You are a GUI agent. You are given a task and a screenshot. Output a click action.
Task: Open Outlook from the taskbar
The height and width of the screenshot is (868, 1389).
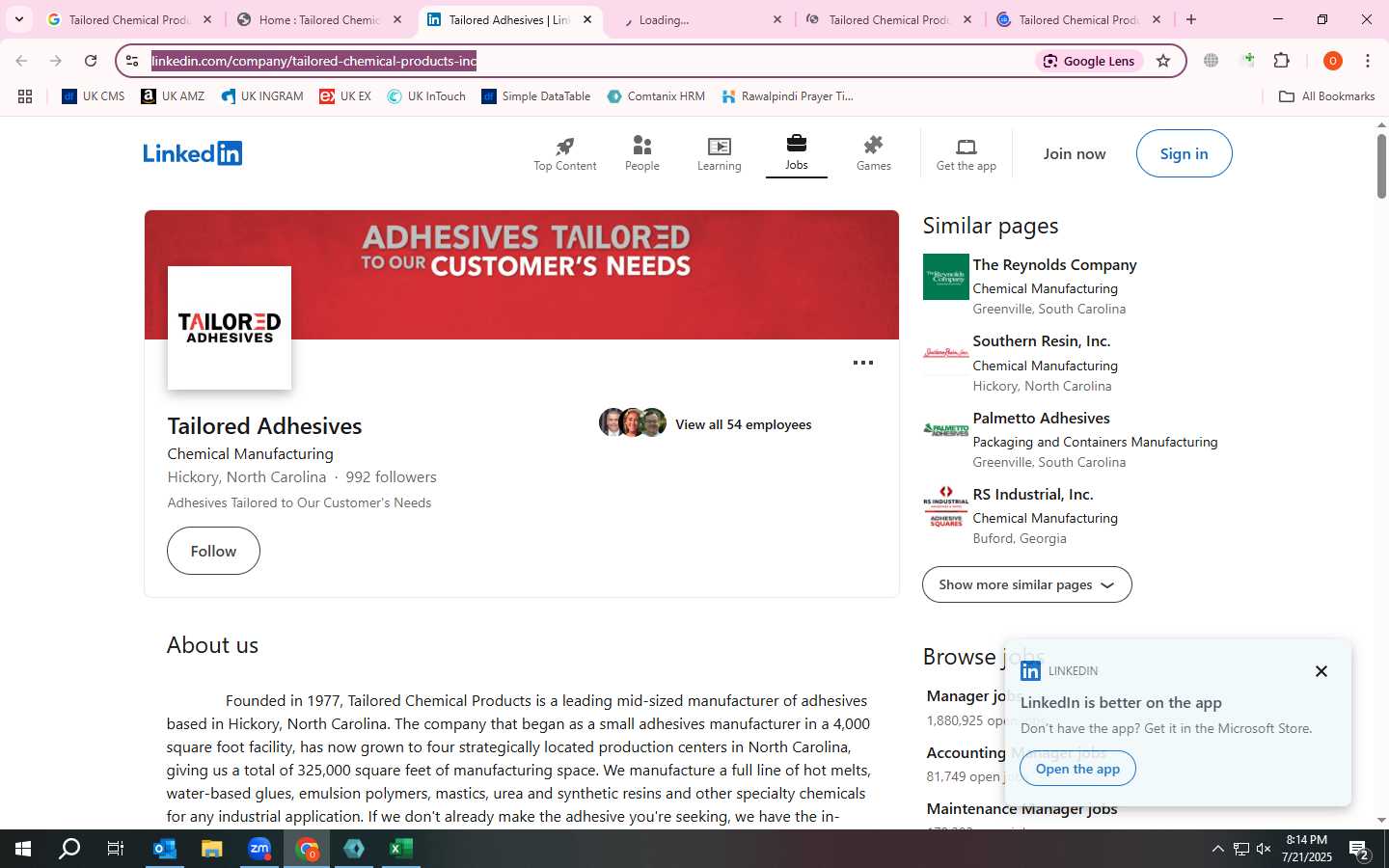click(165, 849)
